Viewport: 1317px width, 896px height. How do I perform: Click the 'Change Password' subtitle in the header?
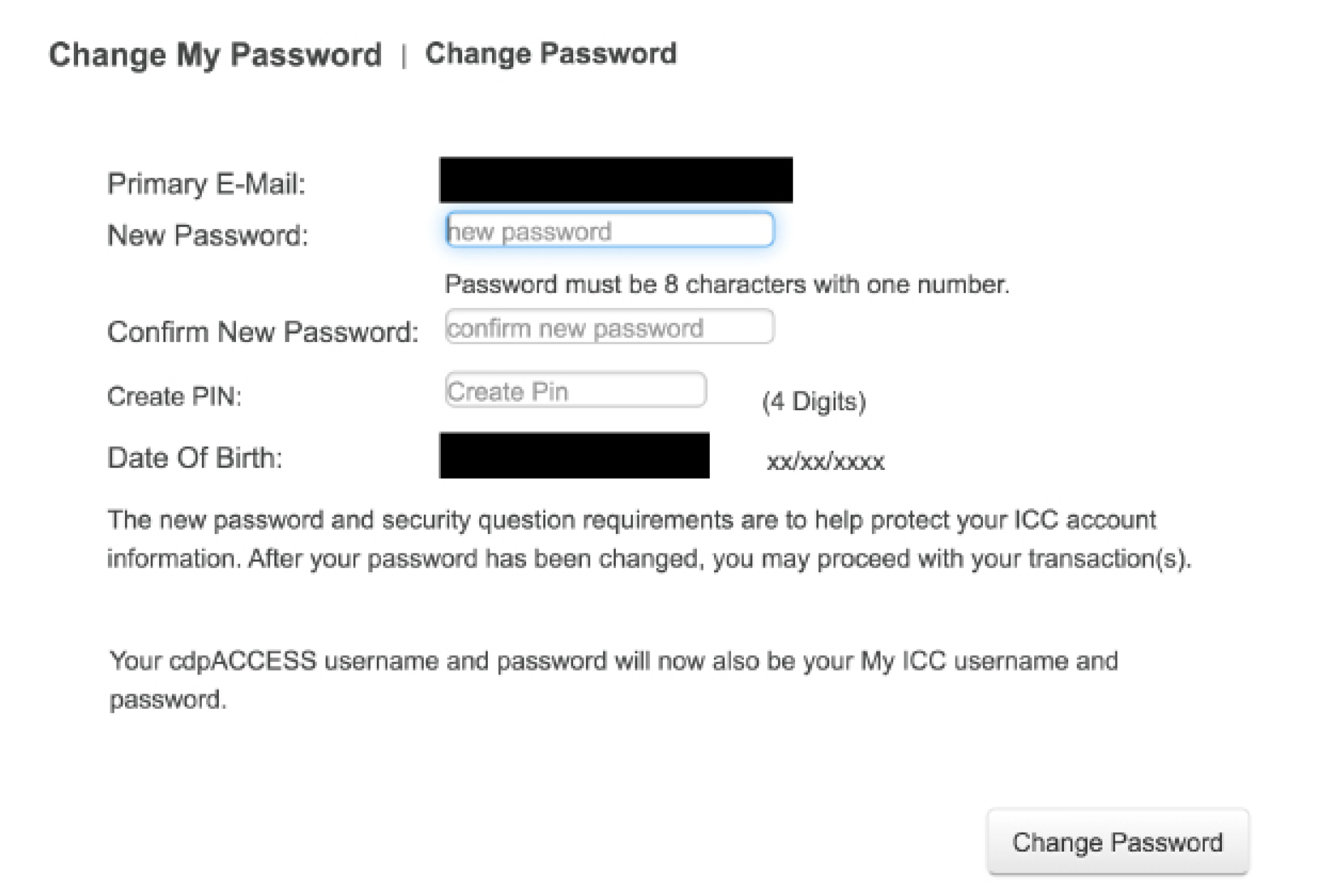click(551, 54)
